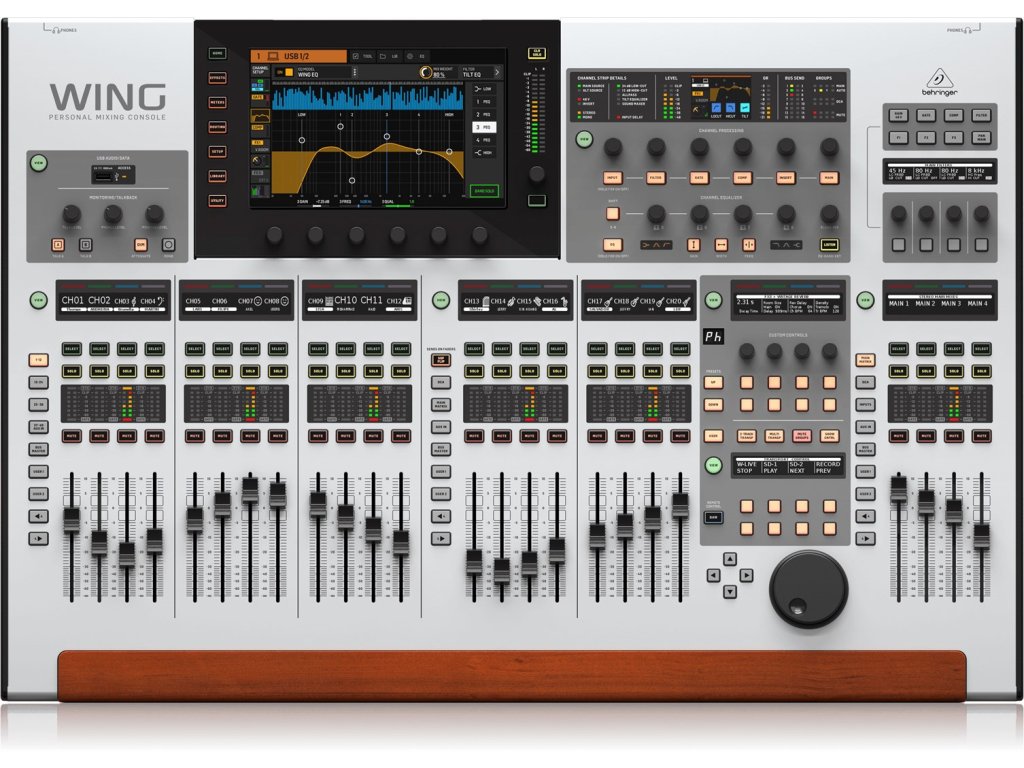This screenshot has height=768, width=1024.
Task: Open the METERS screen
Action: (x=217, y=103)
